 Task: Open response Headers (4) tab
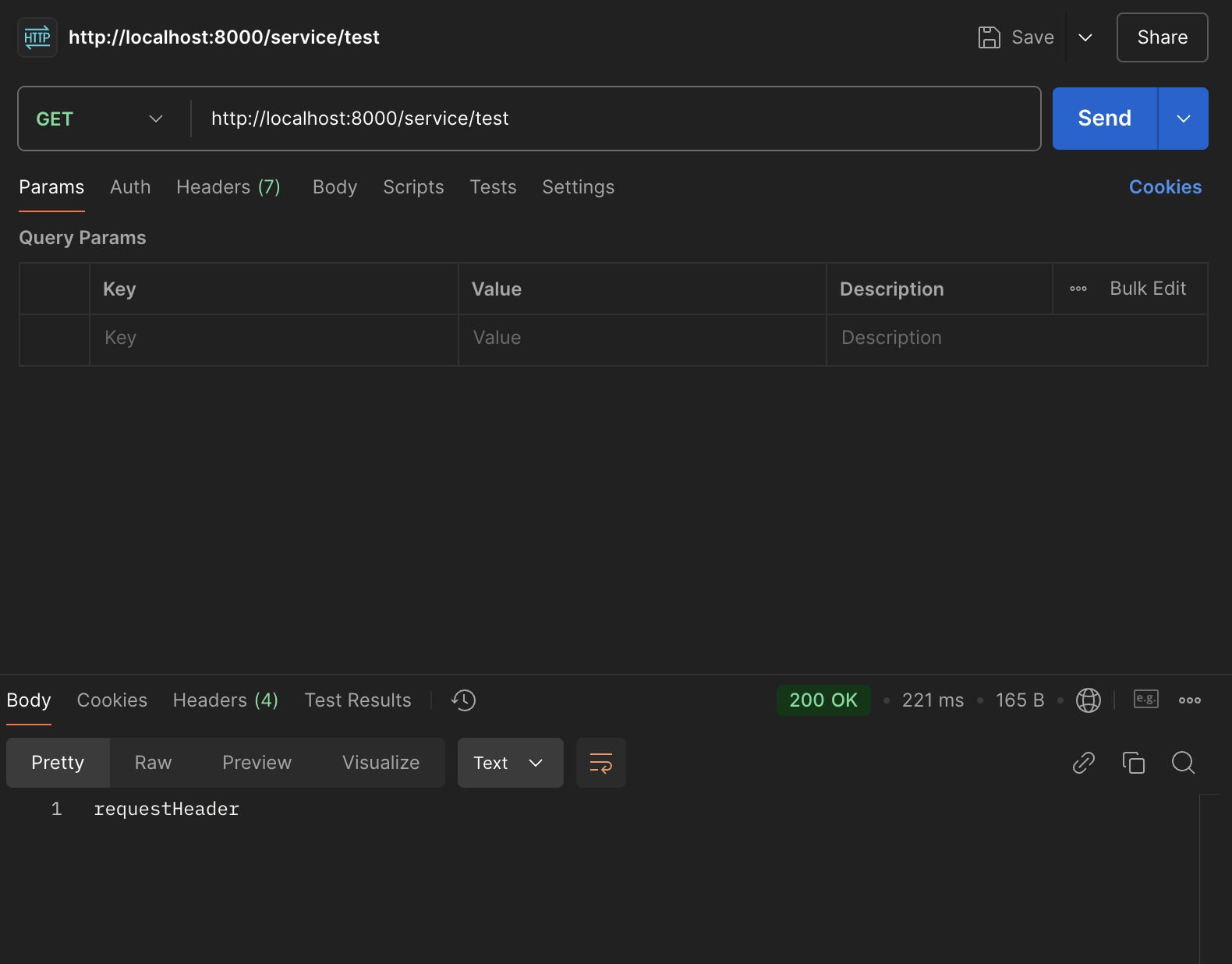click(x=226, y=700)
